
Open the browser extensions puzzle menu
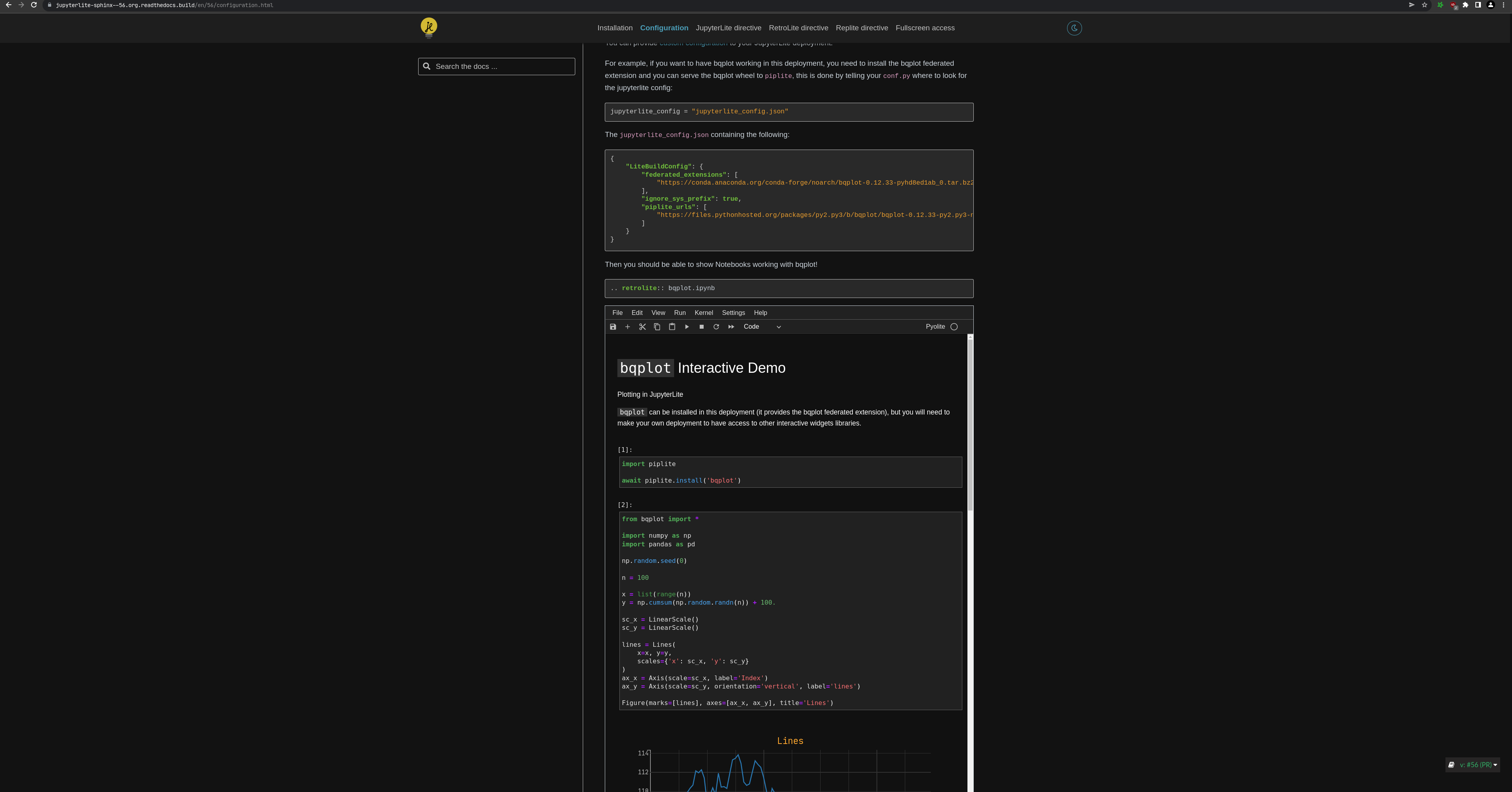pos(1466,5)
